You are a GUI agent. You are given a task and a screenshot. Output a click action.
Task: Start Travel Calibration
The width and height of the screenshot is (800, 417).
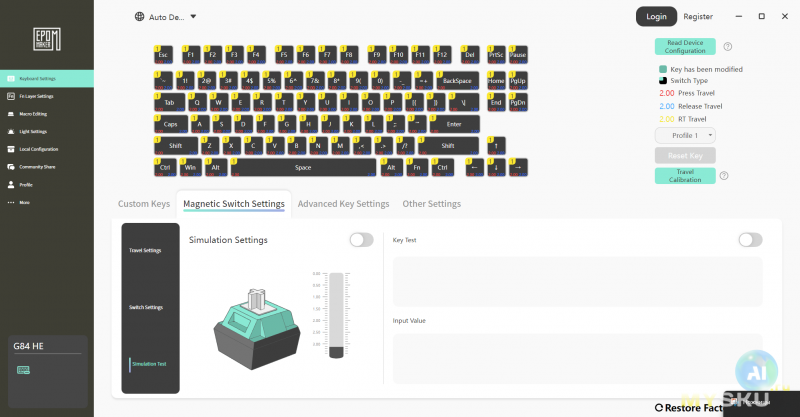point(685,176)
